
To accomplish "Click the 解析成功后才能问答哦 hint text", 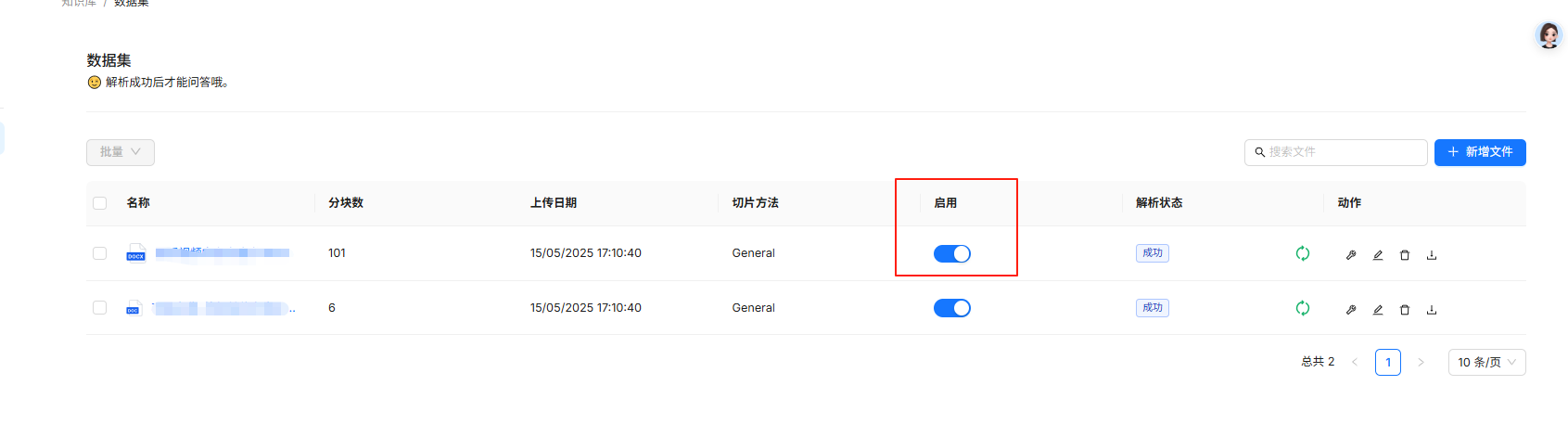I will click(x=167, y=83).
